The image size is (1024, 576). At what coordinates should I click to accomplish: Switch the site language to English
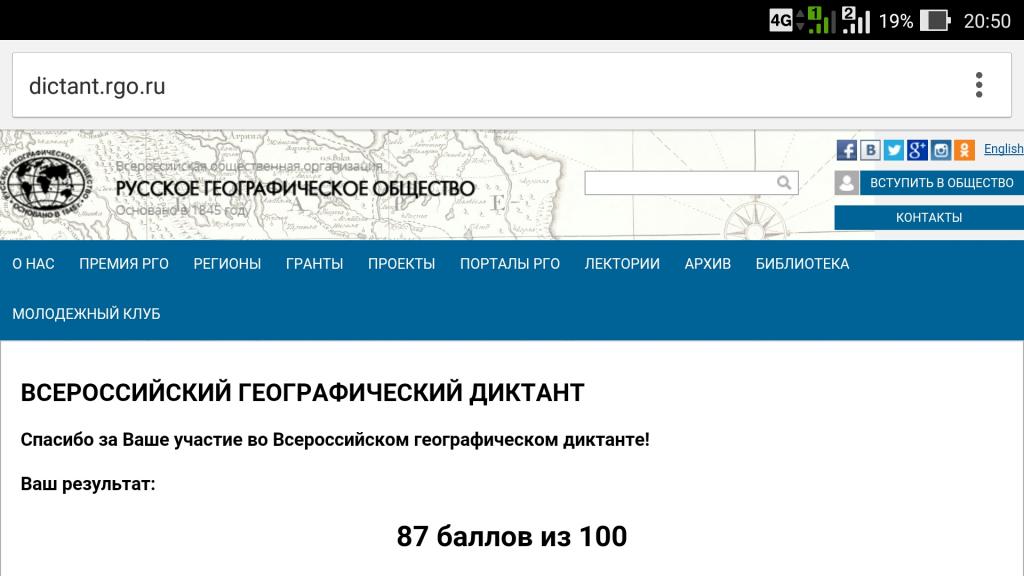tap(1003, 149)
